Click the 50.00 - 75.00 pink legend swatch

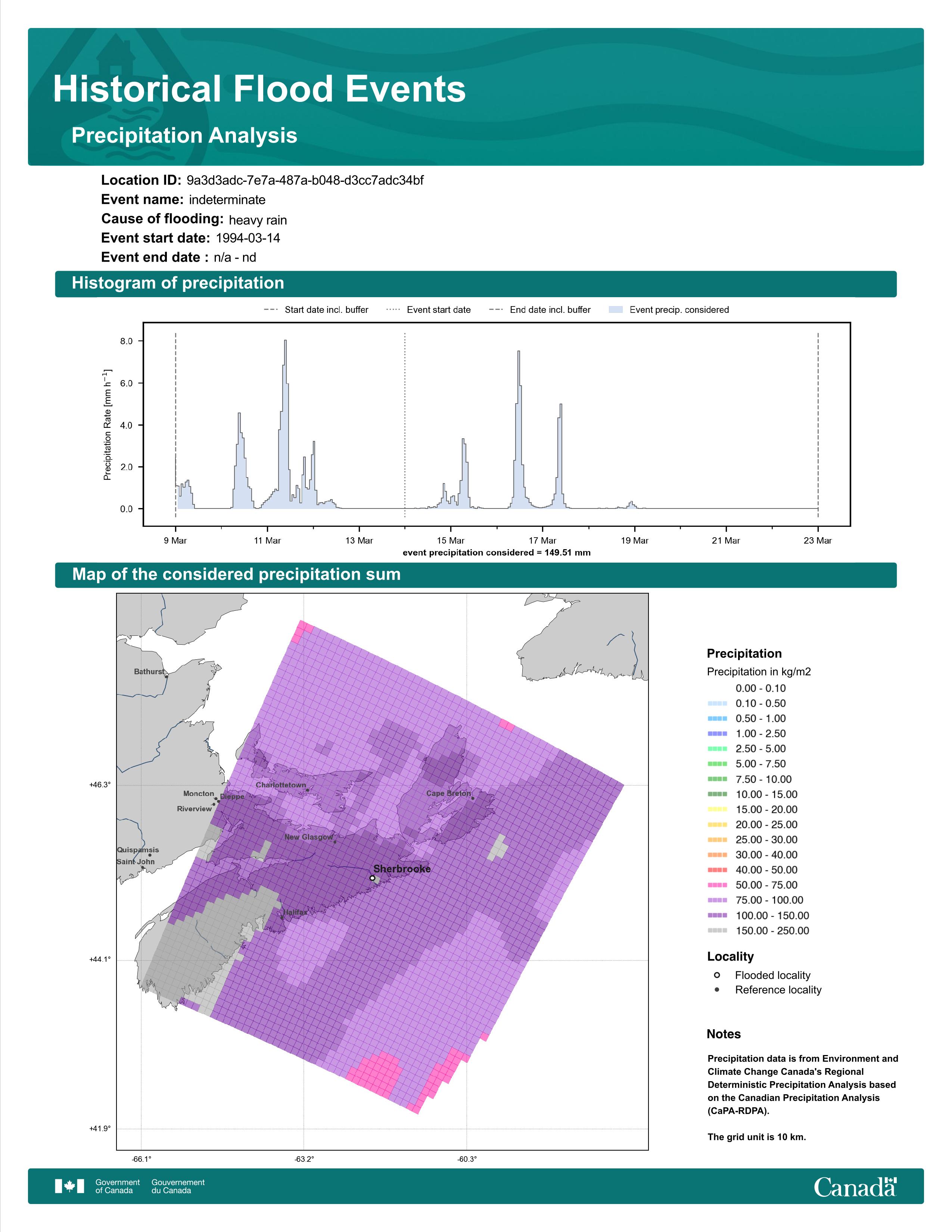[x=718, y=885]
